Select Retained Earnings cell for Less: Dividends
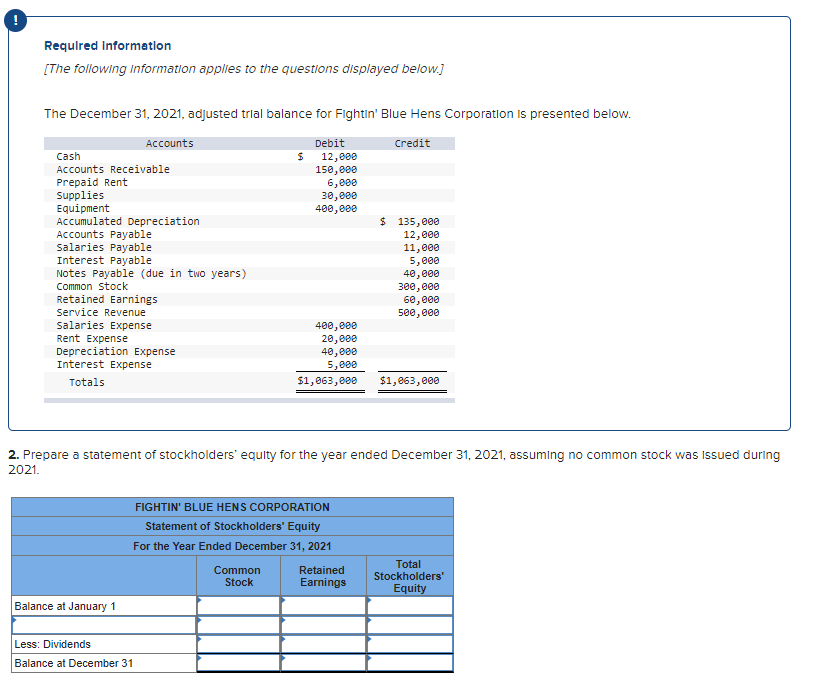The width and height of the screenshot is (814, 683). click(323, 644)
